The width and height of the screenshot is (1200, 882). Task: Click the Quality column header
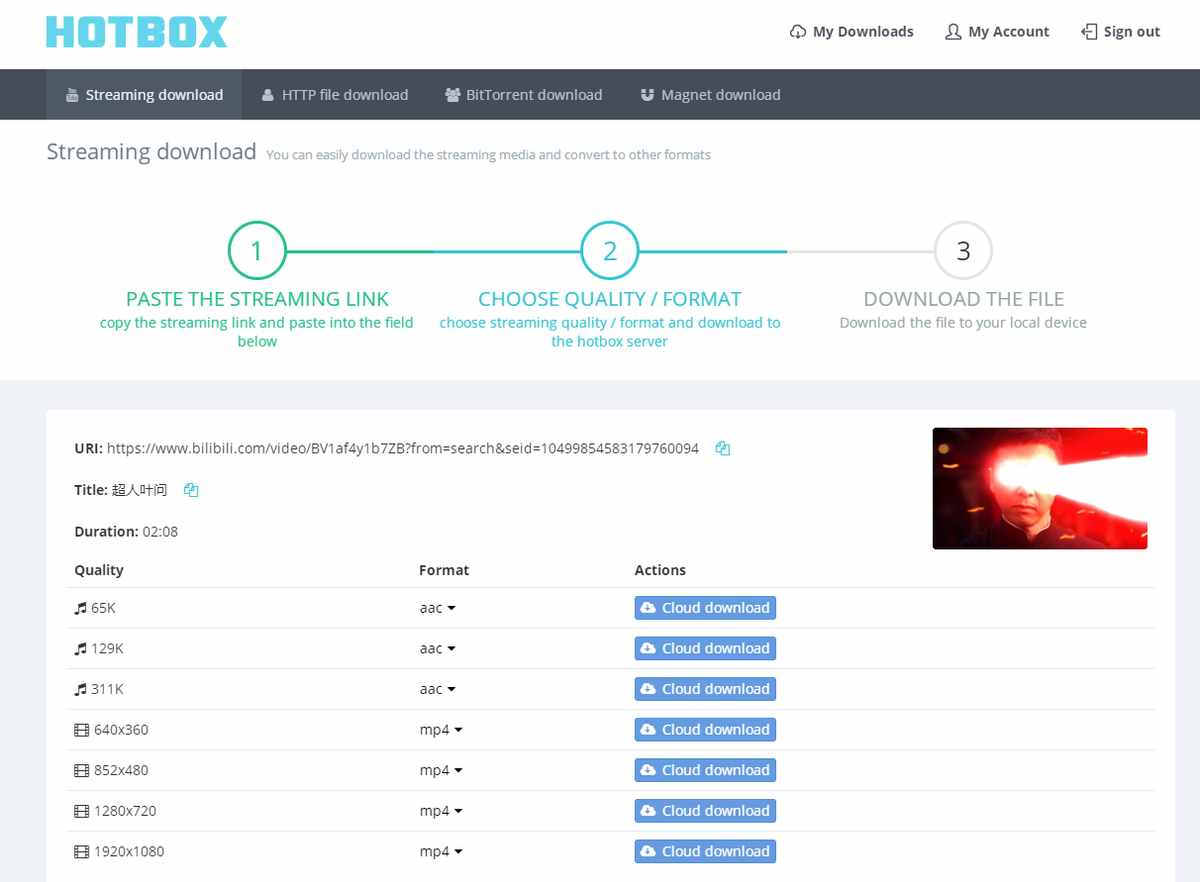click(99, 570)
